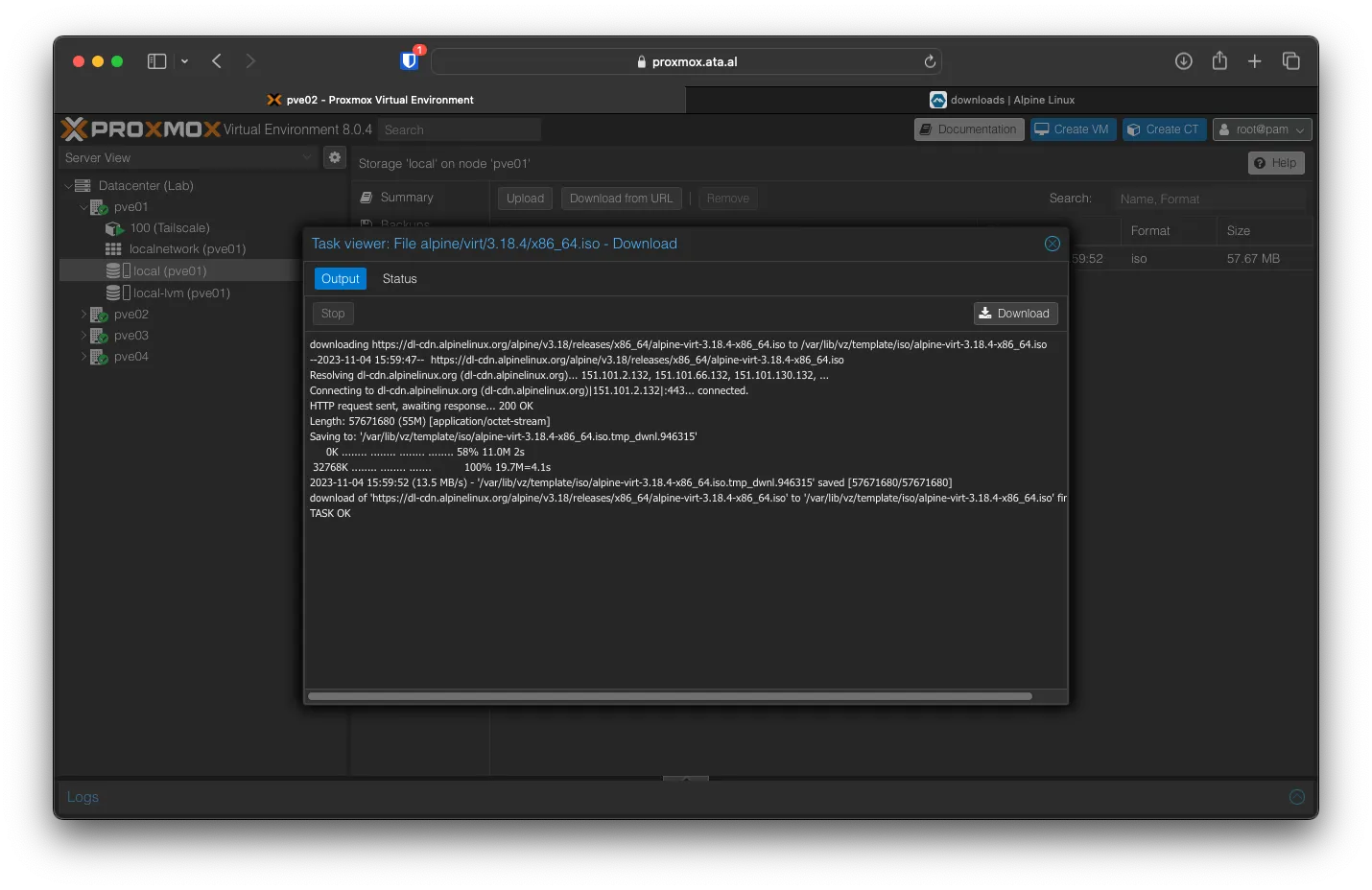Expand Logs panel label
Viewport: 1372px width, 890px height.
83,797
